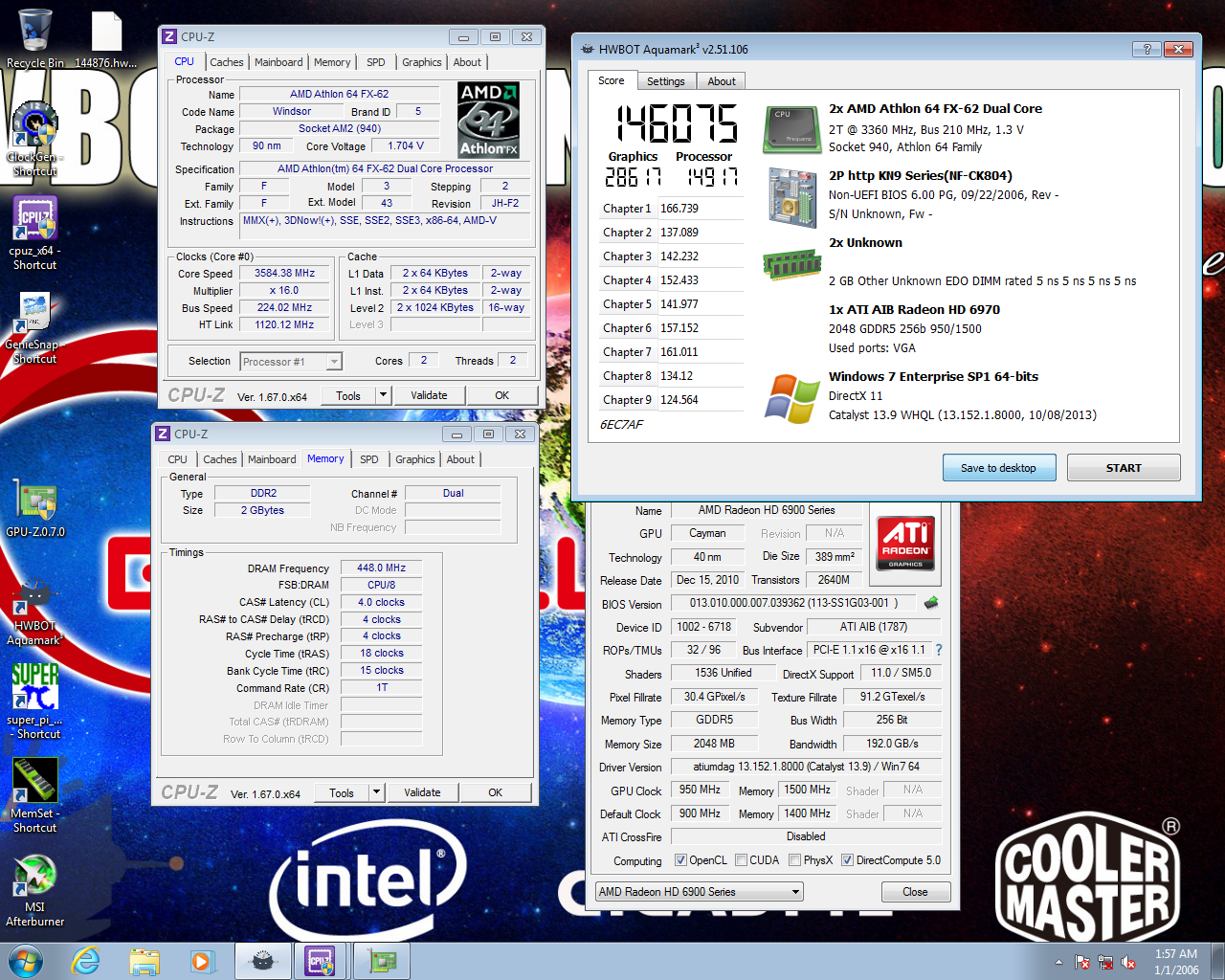Toggle the CUDA checkbox in GPU-Z

741,860
